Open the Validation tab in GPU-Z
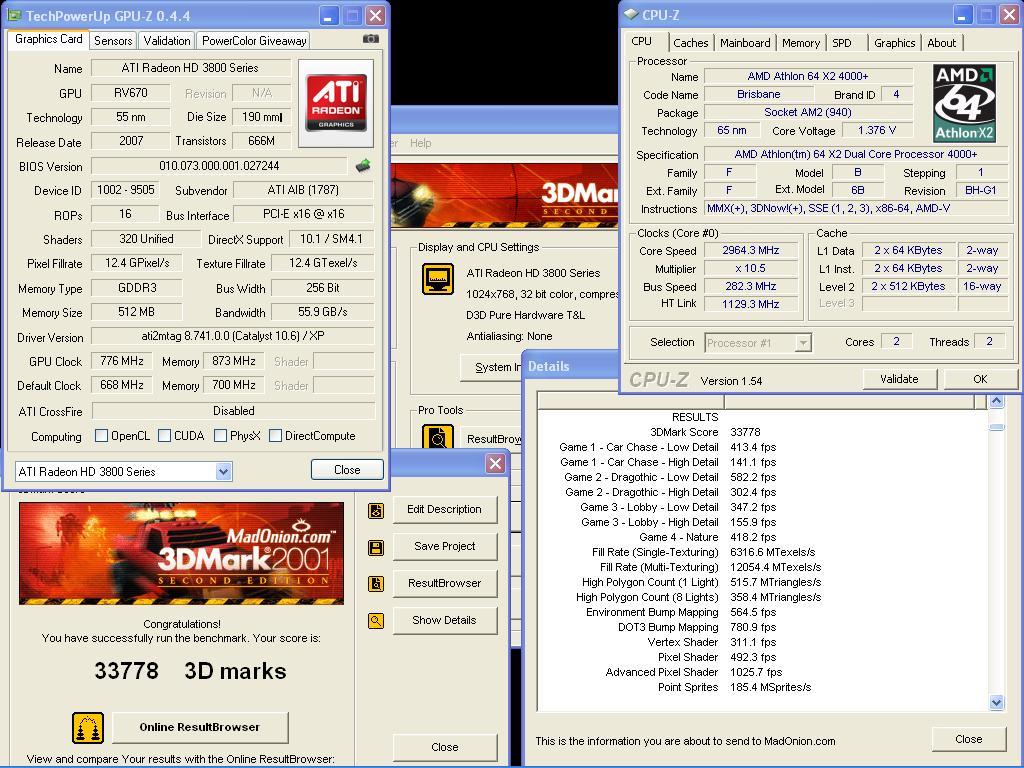Viewport: 1024px width, 768px height. tap(167, 40)
